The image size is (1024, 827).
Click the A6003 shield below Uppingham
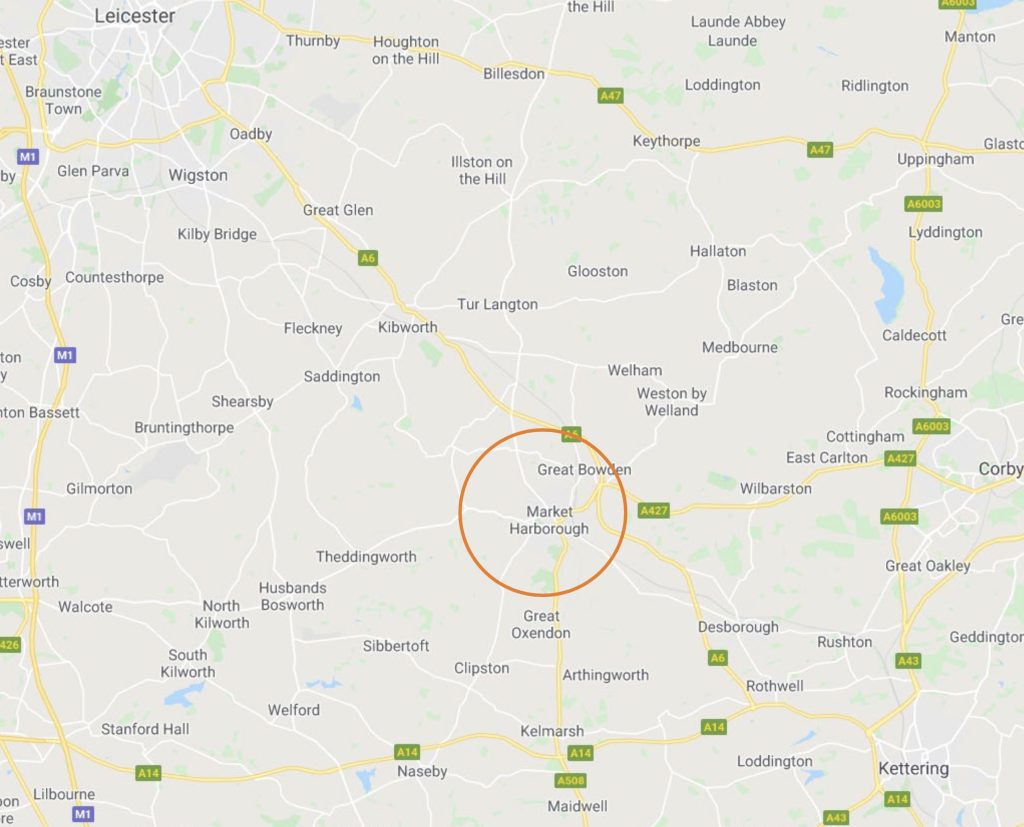[923, 204]
